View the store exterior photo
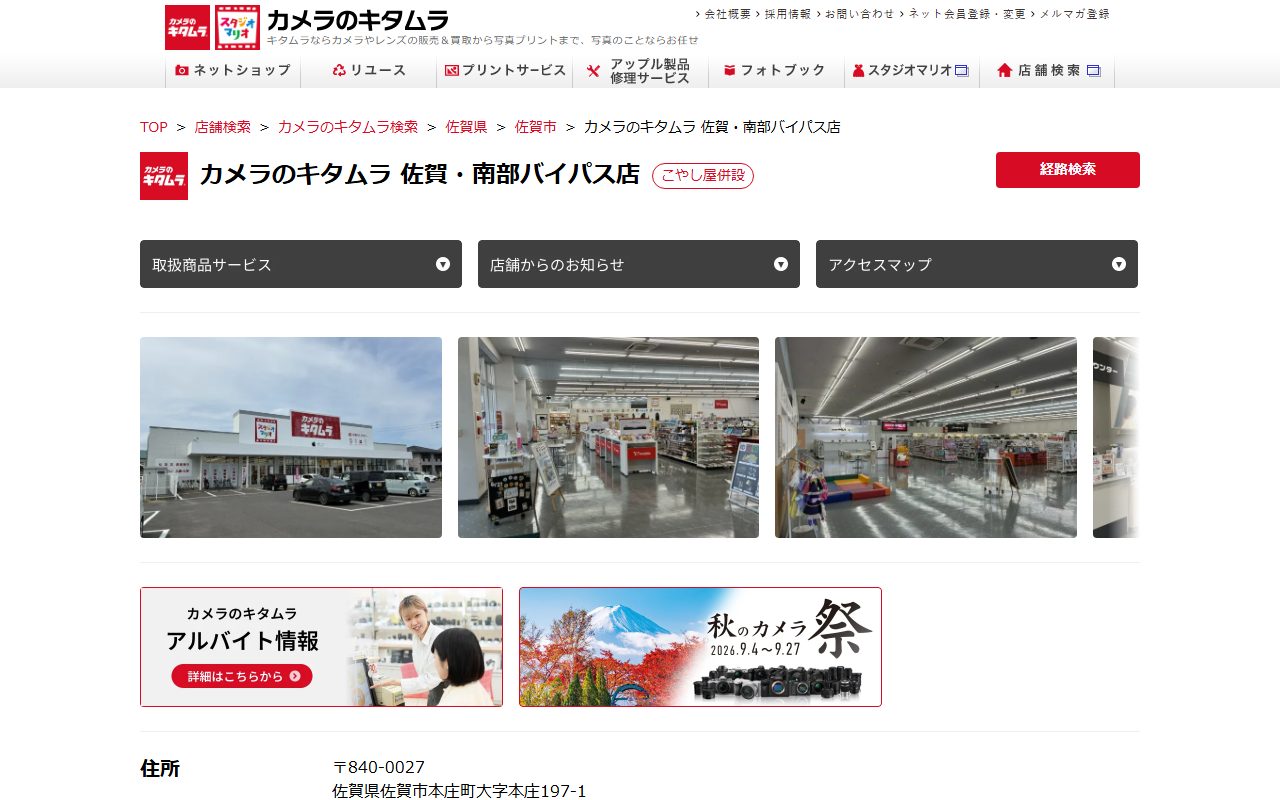1280x800 pixels. (x=291, y=437)
